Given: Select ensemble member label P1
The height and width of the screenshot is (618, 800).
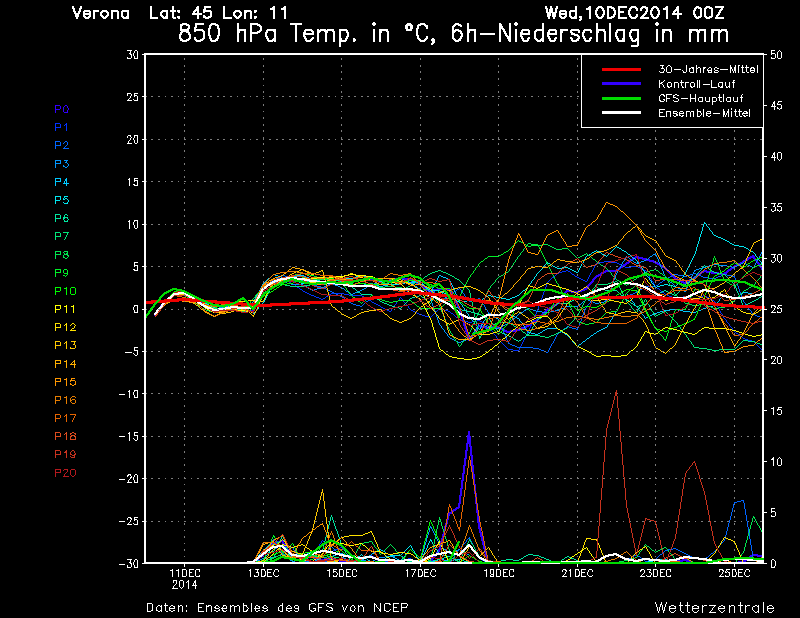Looking at the screenshot, I should (62, 127).
